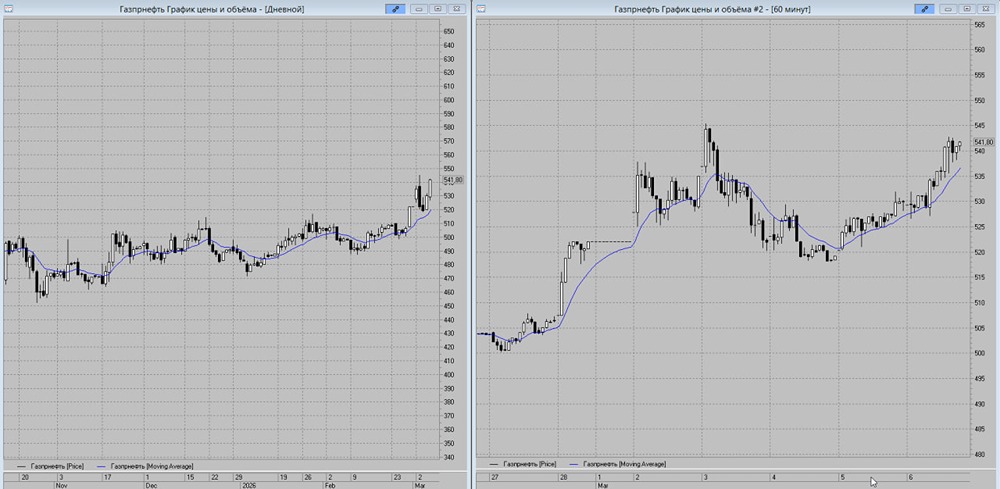The image size is (1000, 489).
Task: Click the 600 price axis label
Action: [x=449, y=100]
